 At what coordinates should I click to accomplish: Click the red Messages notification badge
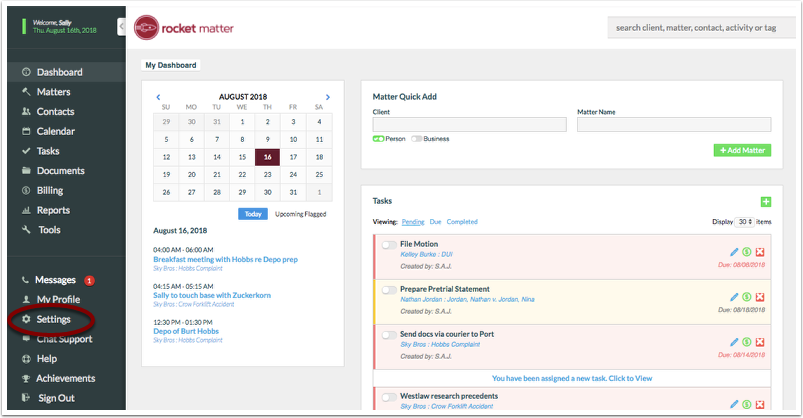point(89,281)
